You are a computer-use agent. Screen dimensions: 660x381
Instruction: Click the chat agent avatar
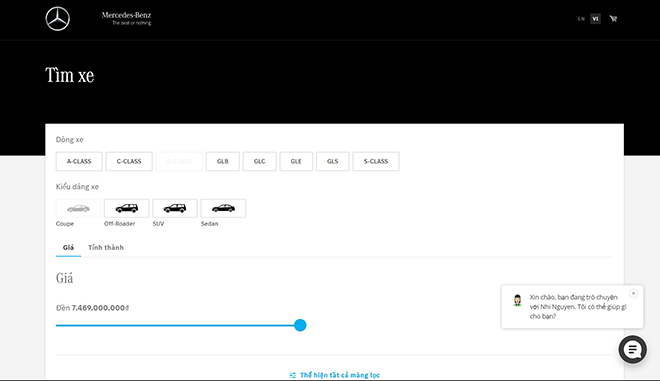(517, 301)
